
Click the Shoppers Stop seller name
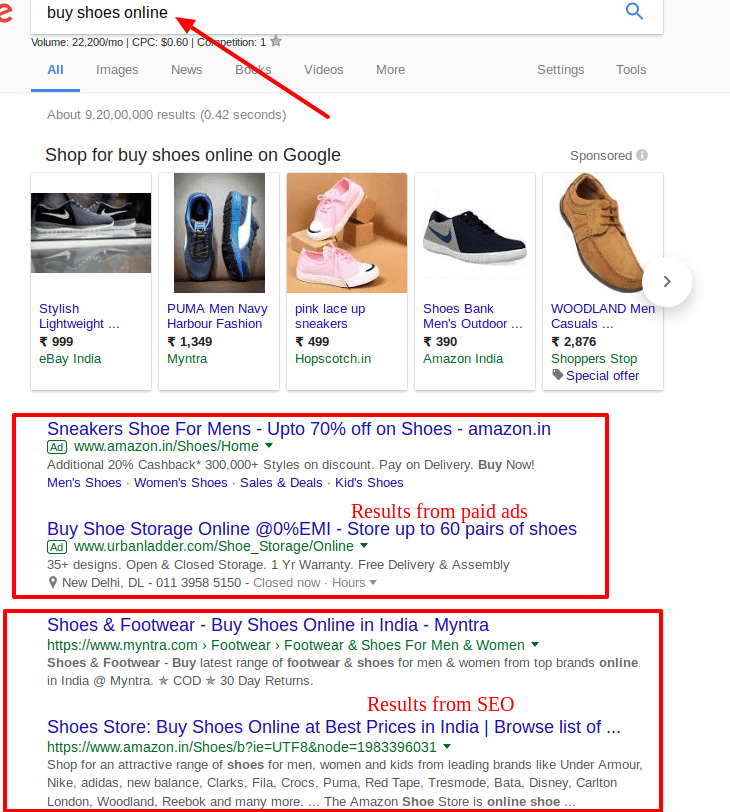(594, 358)
